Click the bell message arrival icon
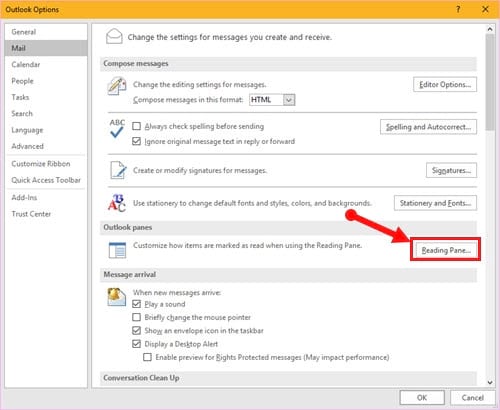This screenshot has height=410, width=500. 116,297
